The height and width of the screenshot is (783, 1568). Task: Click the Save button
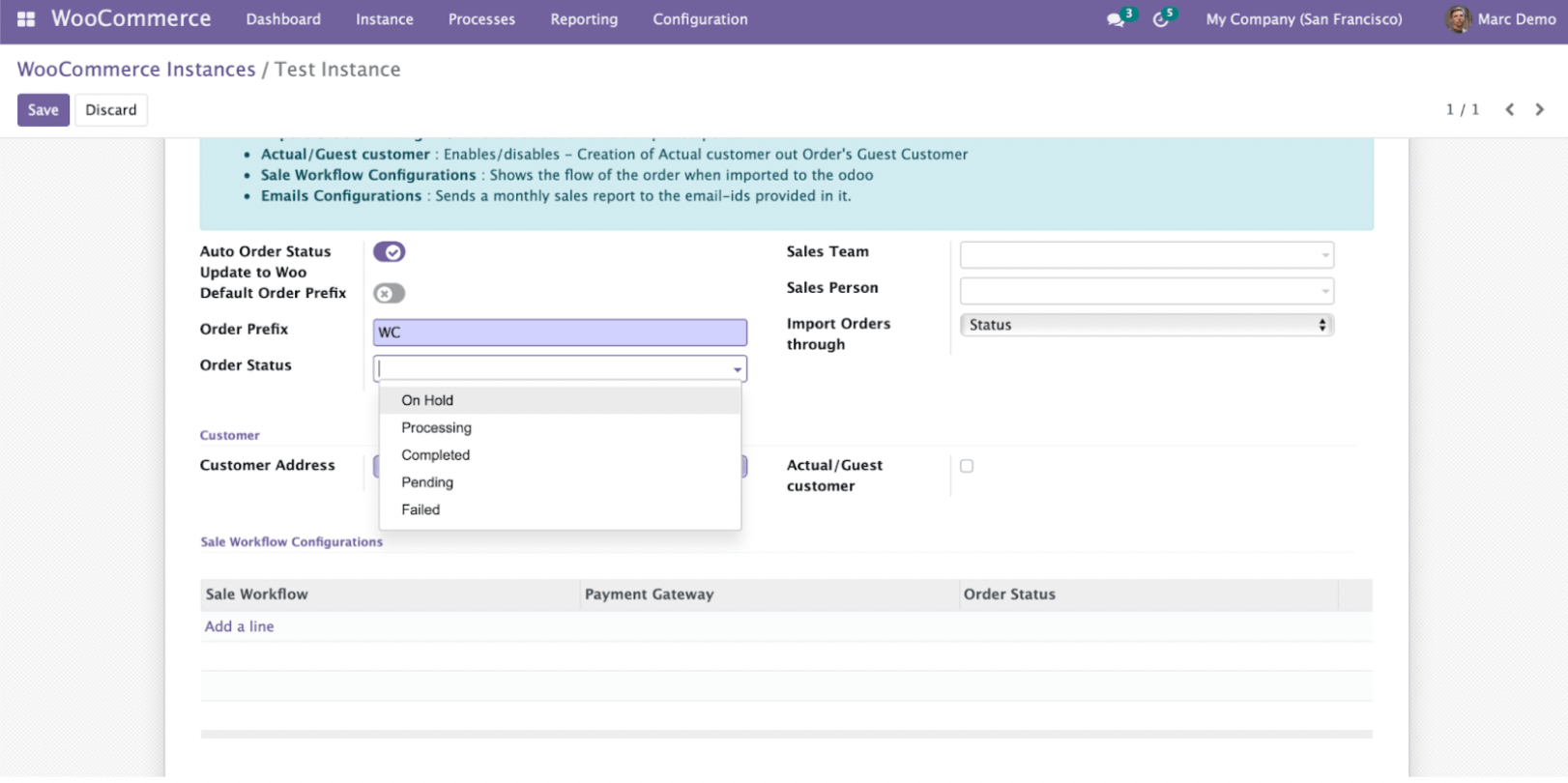pos(43,110)
